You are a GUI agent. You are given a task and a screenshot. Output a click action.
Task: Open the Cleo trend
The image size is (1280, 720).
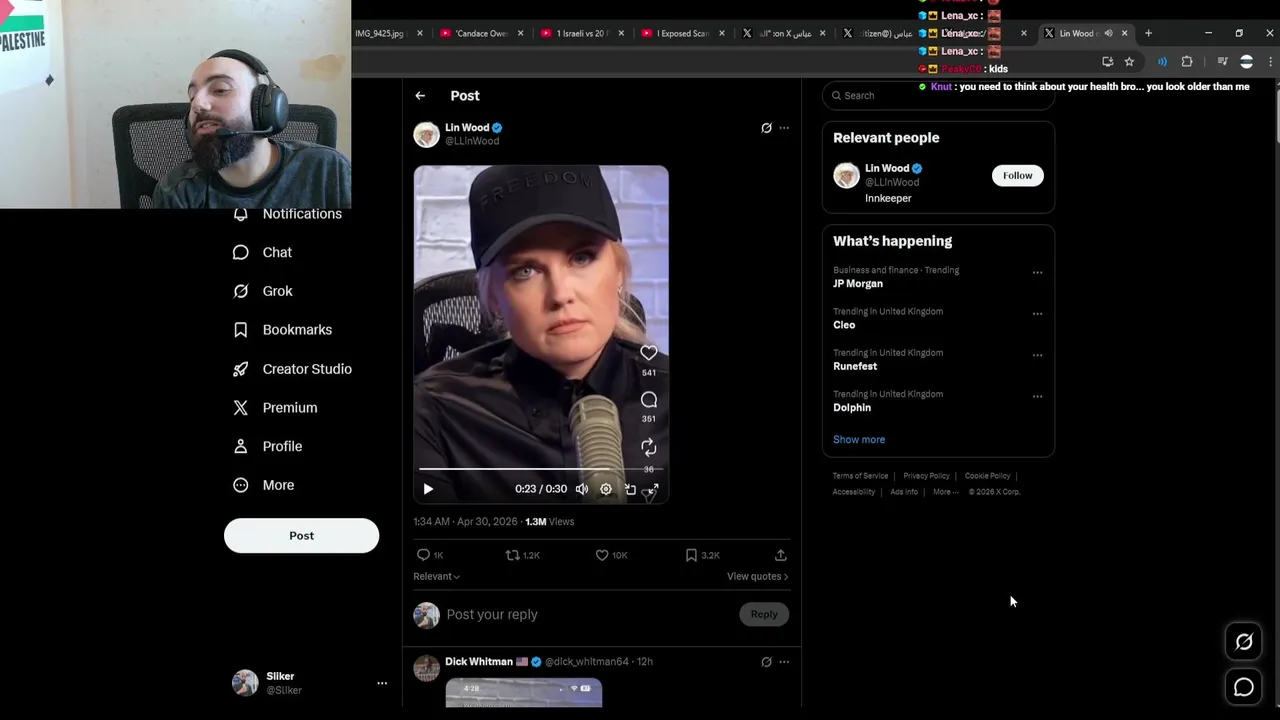pyautogui.click(x=844, y=325)
